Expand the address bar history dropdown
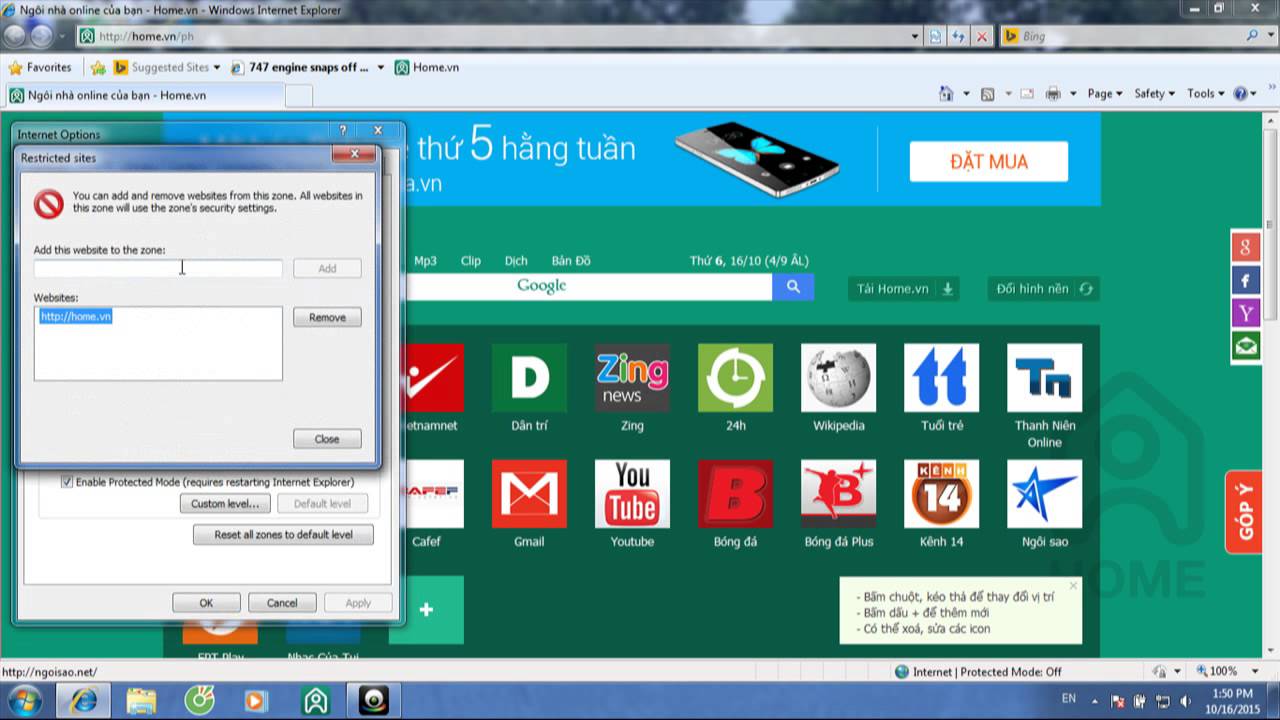 point(915,36)
